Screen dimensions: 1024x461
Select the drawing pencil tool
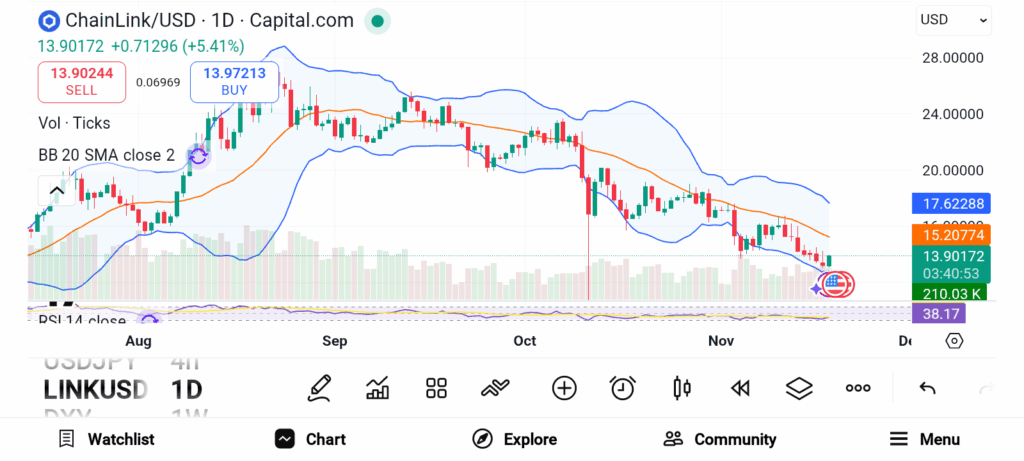coord(320,388)
